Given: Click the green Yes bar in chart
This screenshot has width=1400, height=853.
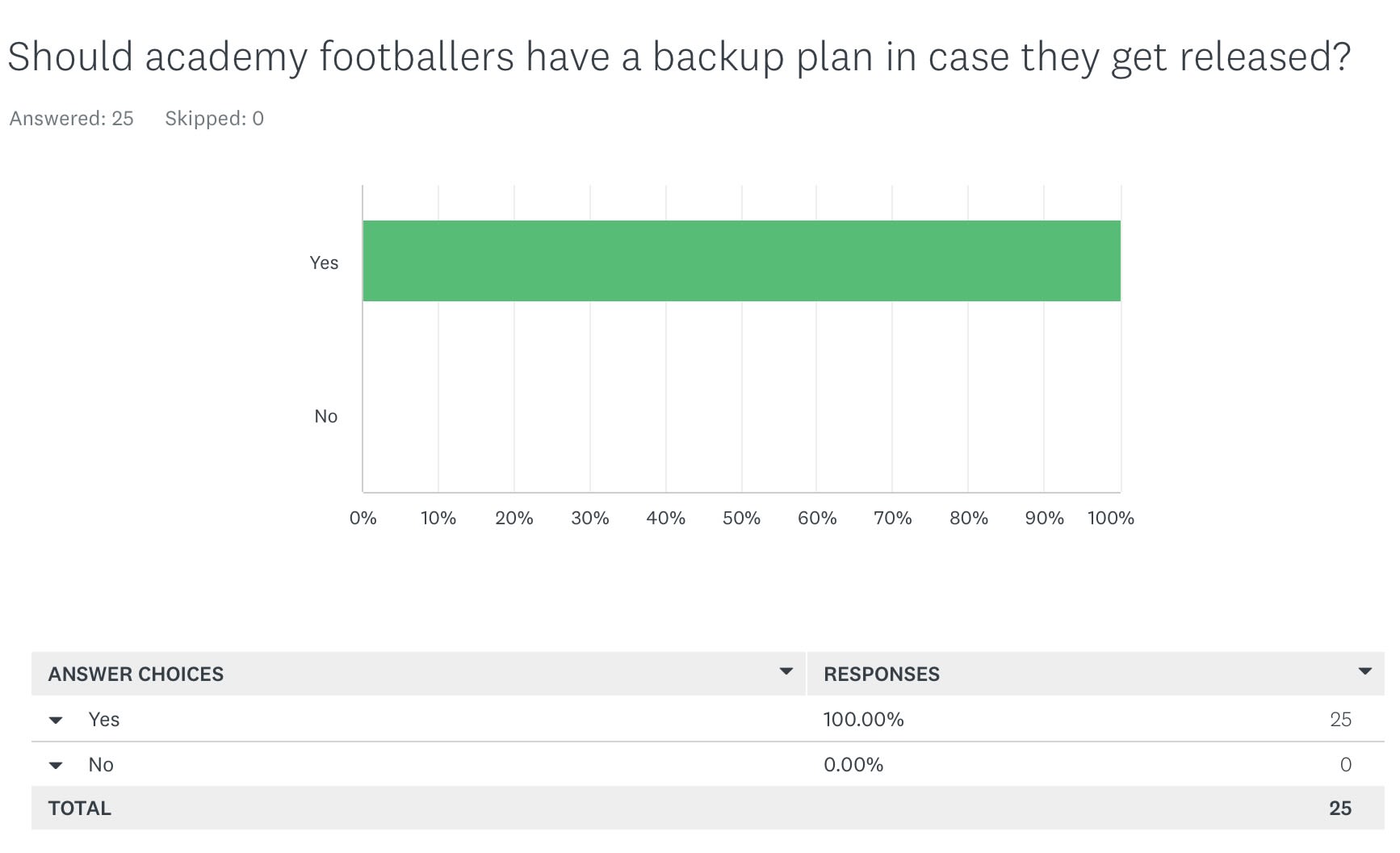Looking at the screenshot, I should 741,261.
